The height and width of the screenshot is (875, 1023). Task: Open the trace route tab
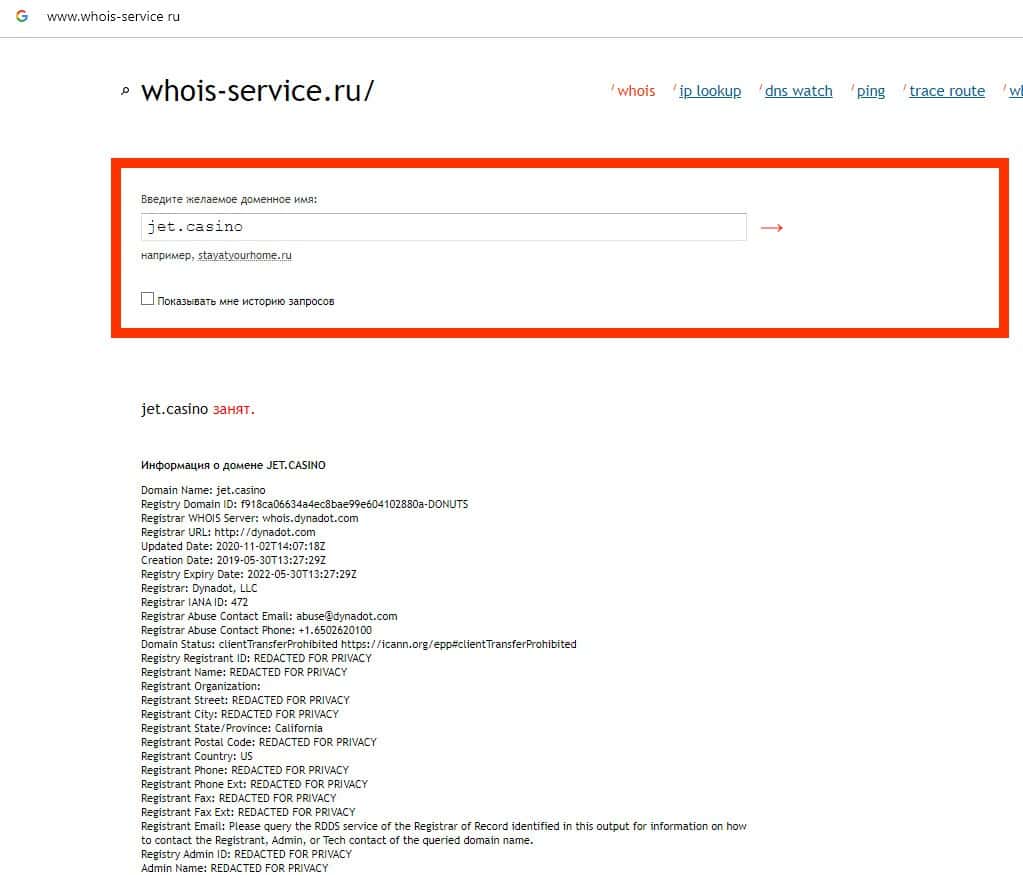click(x=947, y=91)
